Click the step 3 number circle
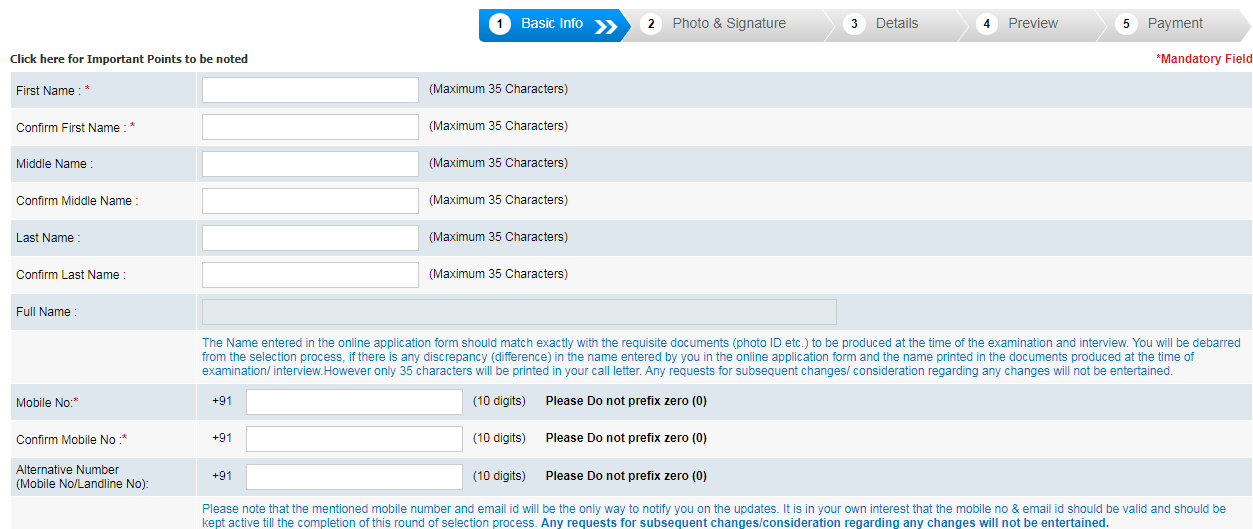The height and width of the screenshot is (529, 1253). (854, 24)
